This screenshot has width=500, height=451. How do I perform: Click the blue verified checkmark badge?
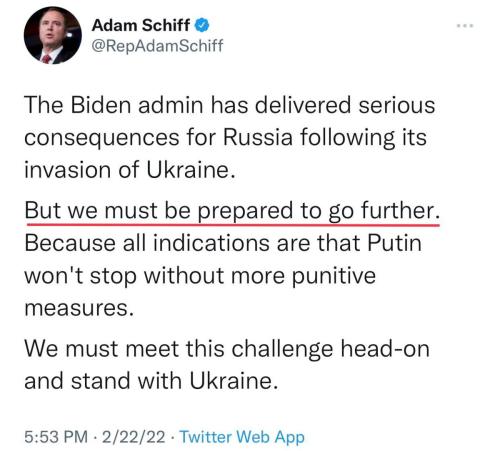[202, 25]
